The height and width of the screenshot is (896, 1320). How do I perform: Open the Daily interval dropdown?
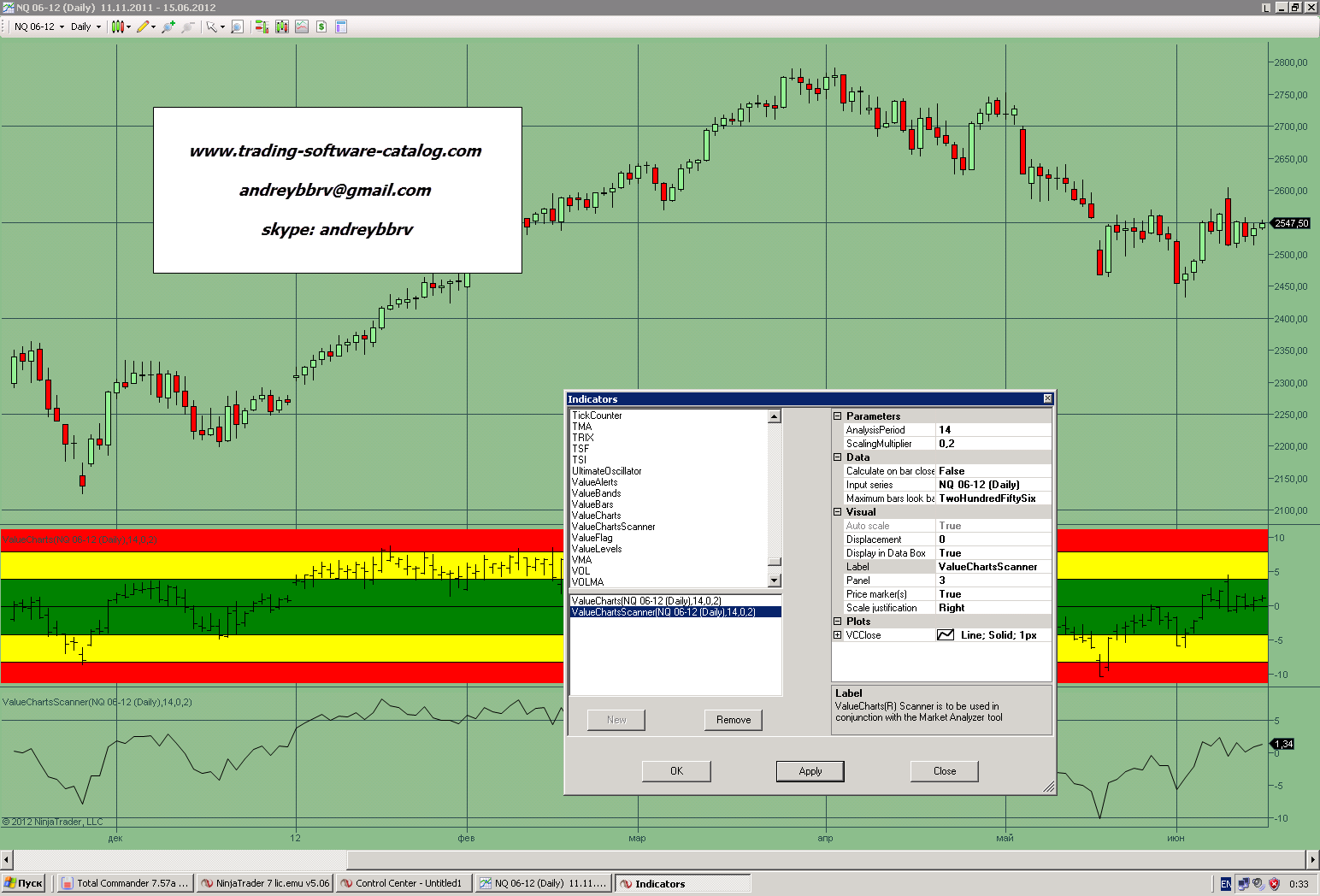coord(85,27)
